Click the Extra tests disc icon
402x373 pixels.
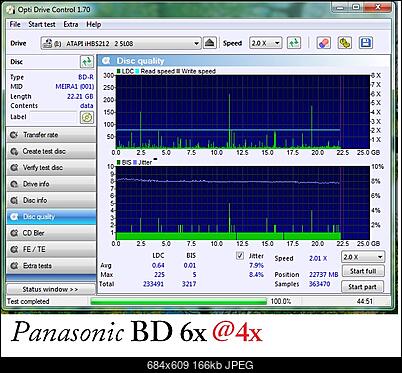click(14, 266)
